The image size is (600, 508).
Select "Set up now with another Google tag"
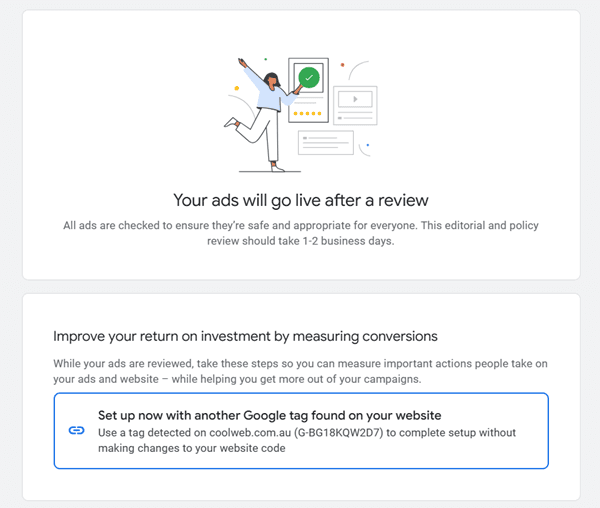[270, 415]
